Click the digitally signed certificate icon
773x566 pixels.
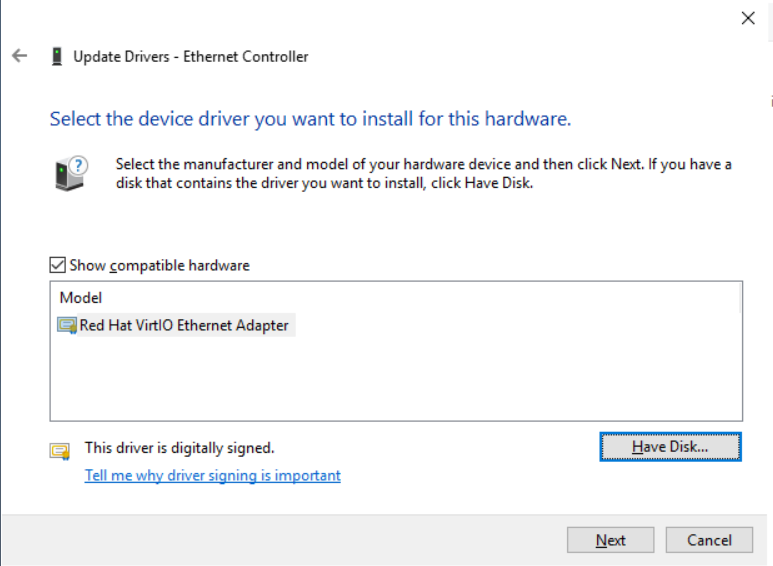coord(60,451)
